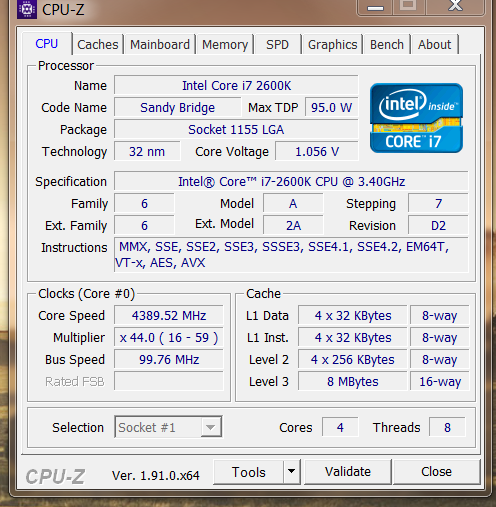Click the L1 Data 8-way associativity value

point(440,315)
